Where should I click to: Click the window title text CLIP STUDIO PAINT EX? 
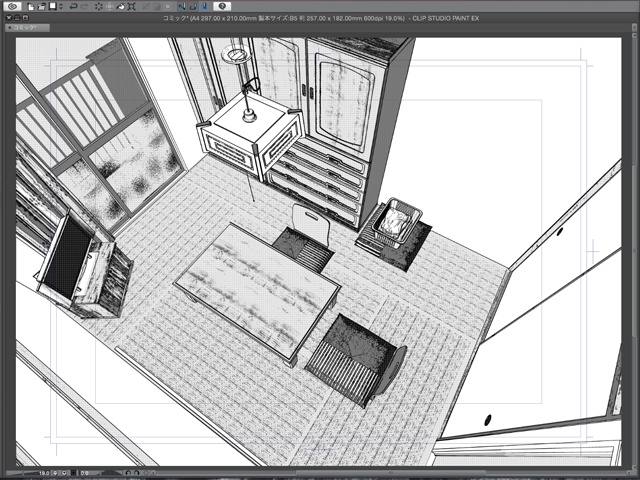point(445,18)
